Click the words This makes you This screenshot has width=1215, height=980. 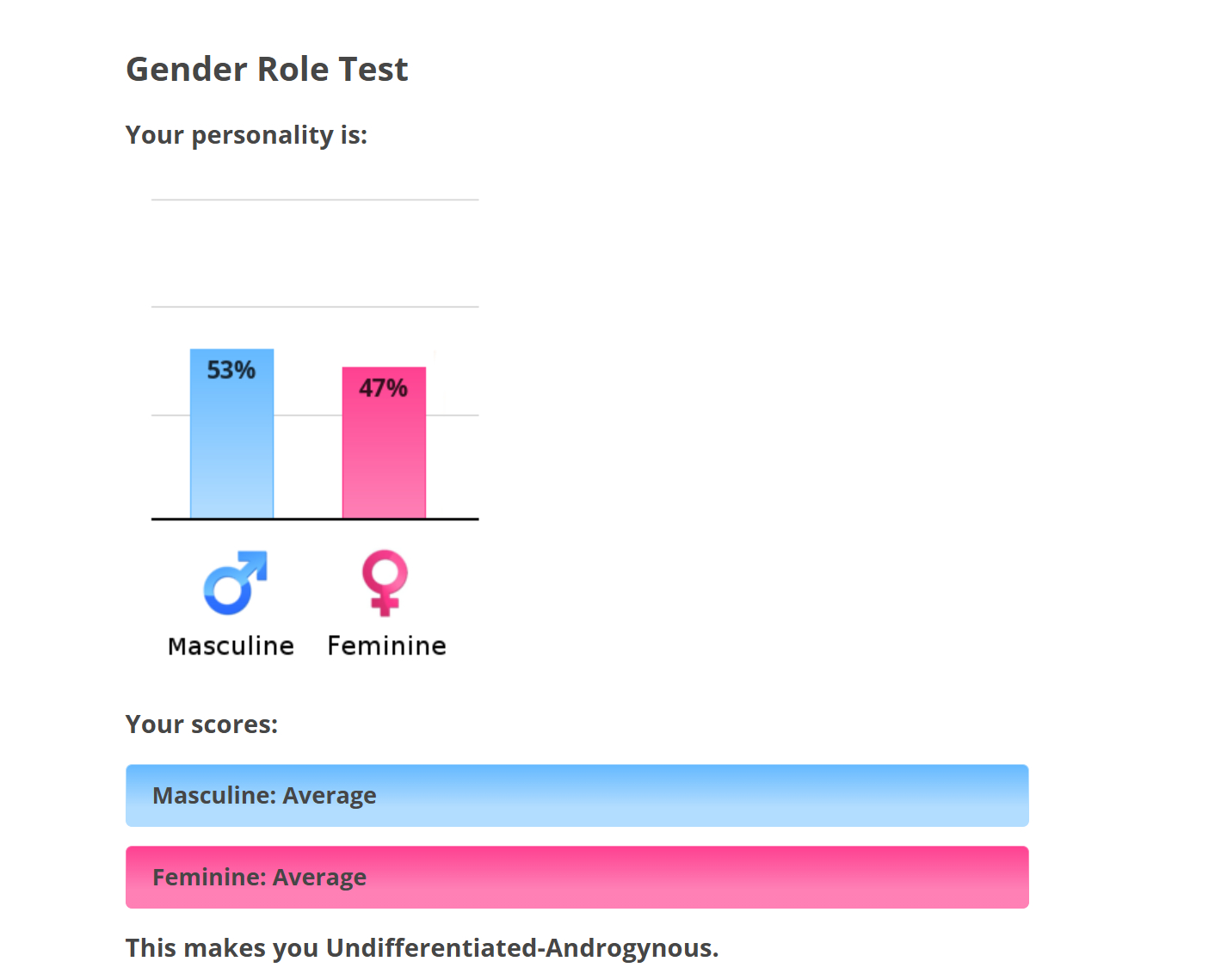tap(222, 948)
